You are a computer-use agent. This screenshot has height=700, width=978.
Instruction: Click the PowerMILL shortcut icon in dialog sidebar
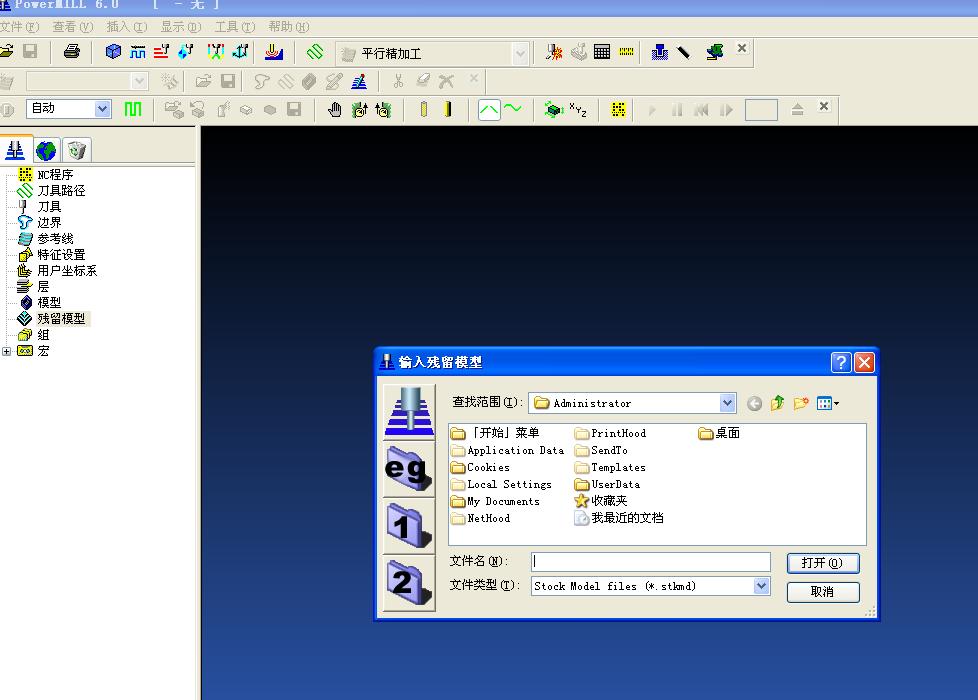(x=409, y=412)
